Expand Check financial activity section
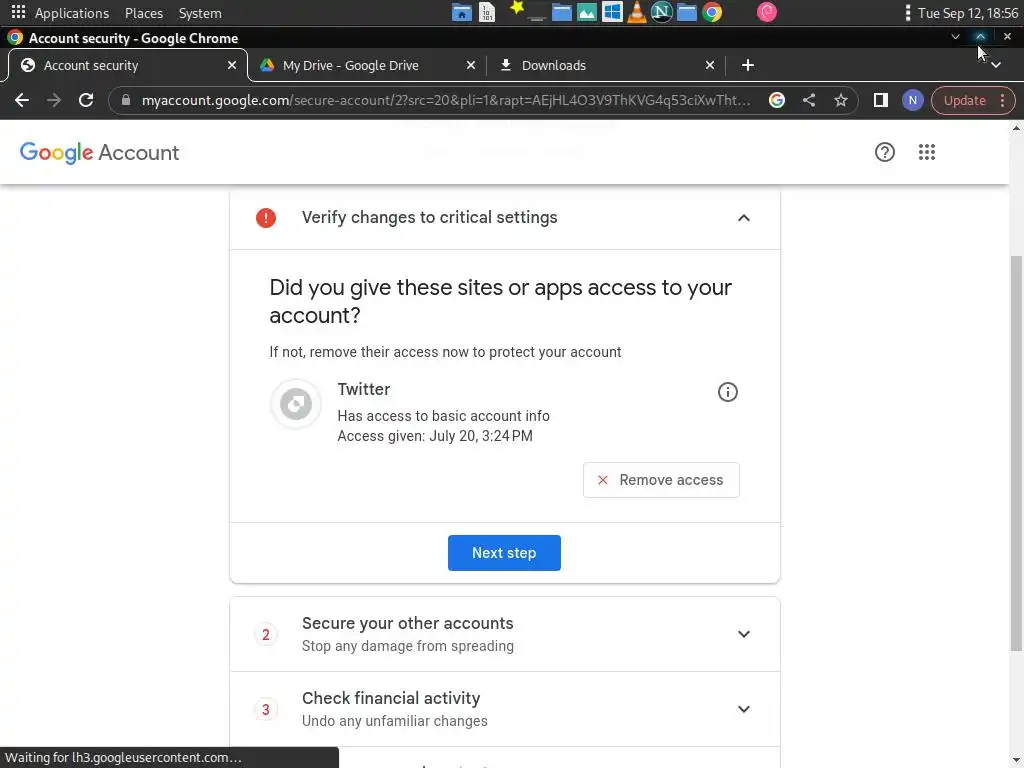 743,709
